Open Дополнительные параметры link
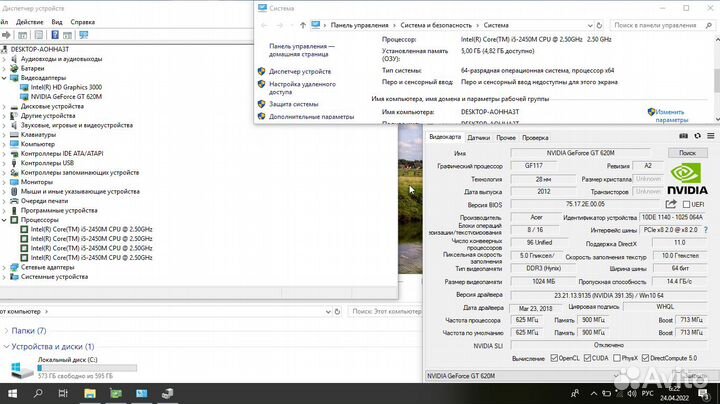The height and width of the screenshot is (404, 720). [x=311, y=117]
